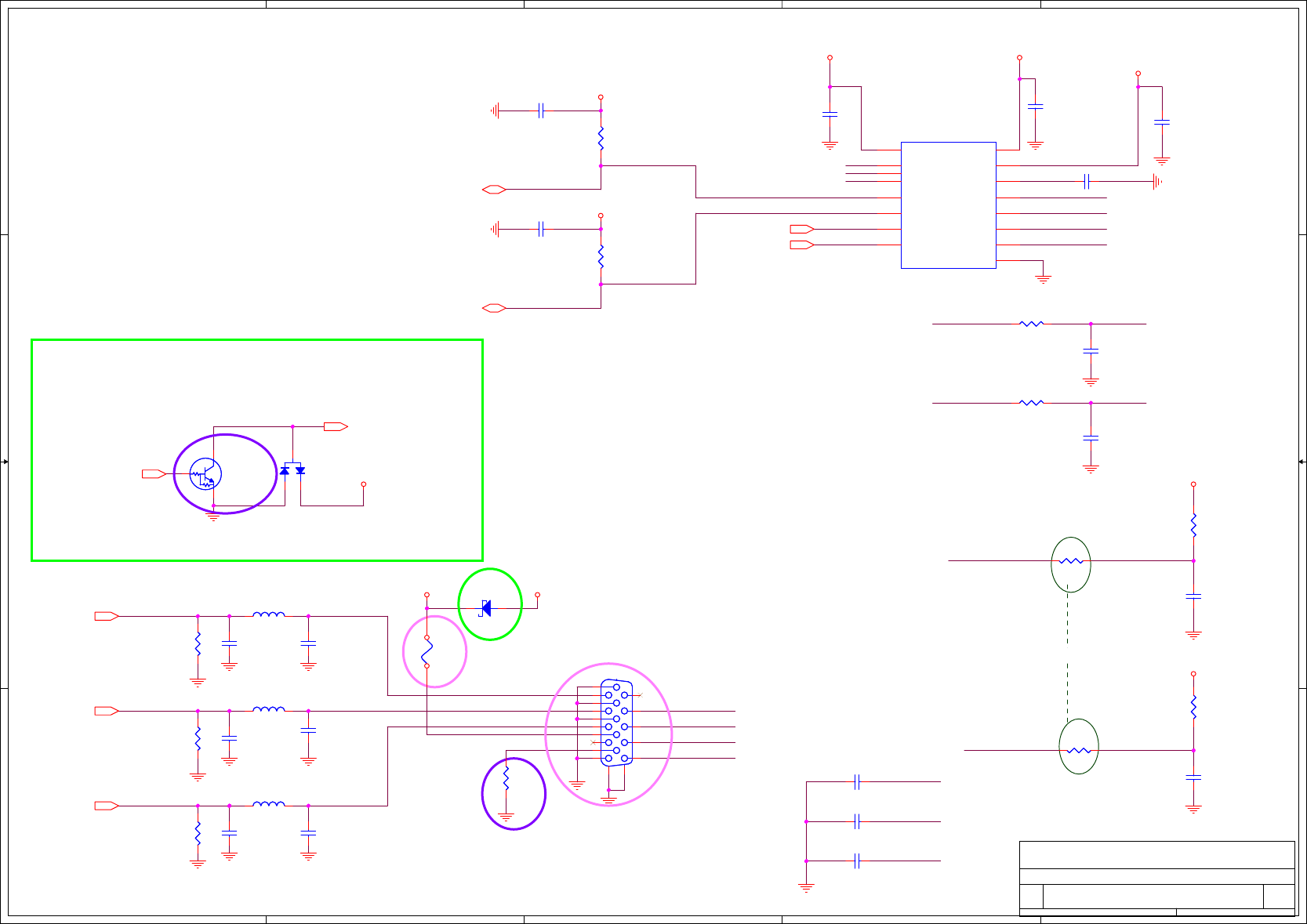Click the dual diode pair beside the transistor
The width and height of the screenshot is (1307, 924).
pos(292,470)
